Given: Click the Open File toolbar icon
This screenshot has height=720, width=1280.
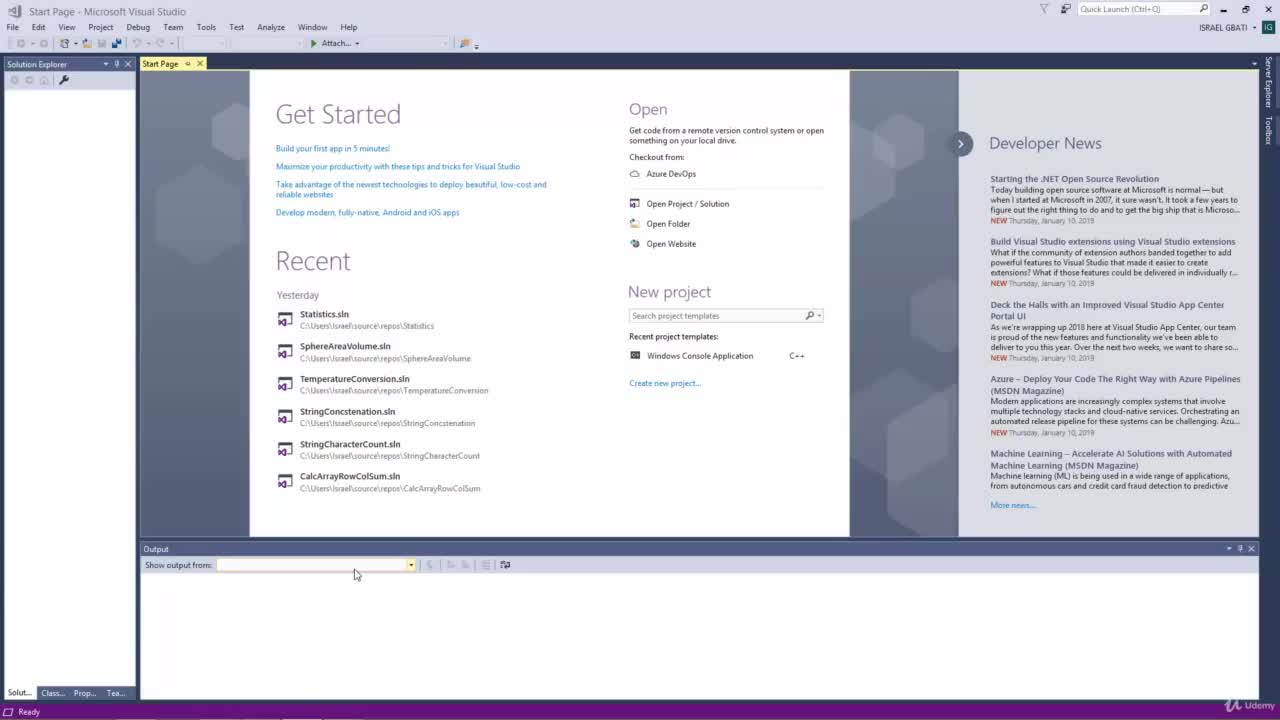Looking at the screenshot, I should 87,43.
